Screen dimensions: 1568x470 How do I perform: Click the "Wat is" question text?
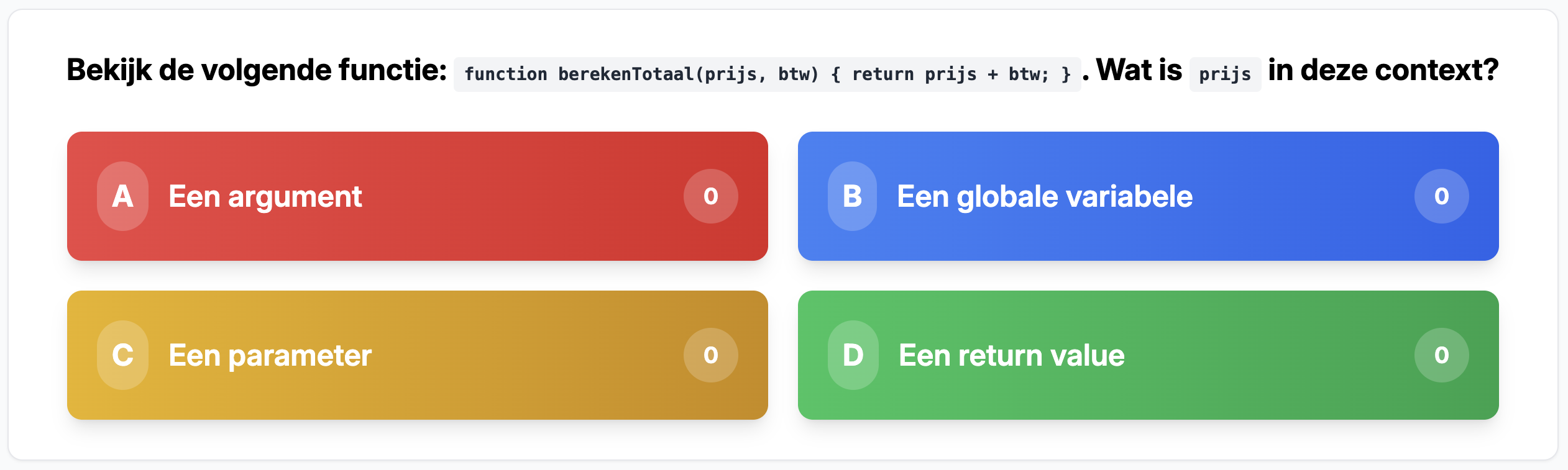tap(1139, 70)
